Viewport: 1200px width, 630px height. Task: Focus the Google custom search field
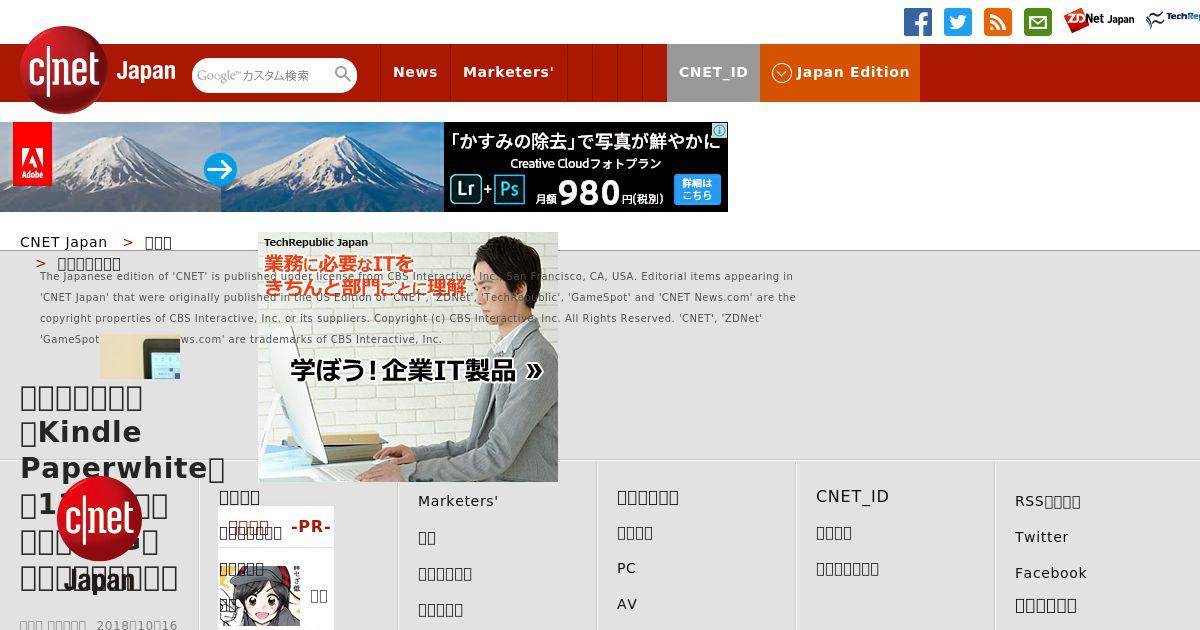(x=263, y=75)
